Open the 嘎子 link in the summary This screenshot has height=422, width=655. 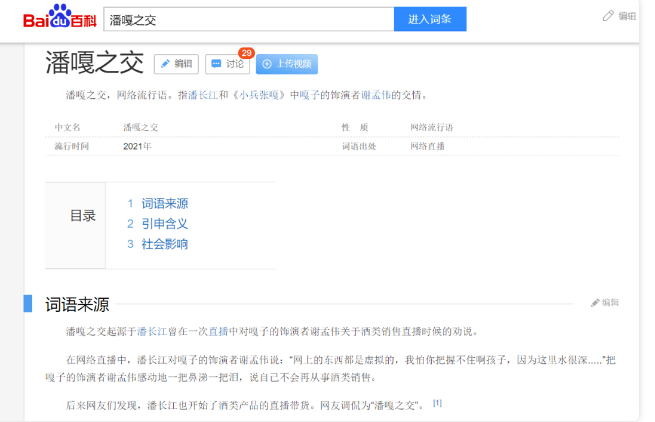click(310, 95)
